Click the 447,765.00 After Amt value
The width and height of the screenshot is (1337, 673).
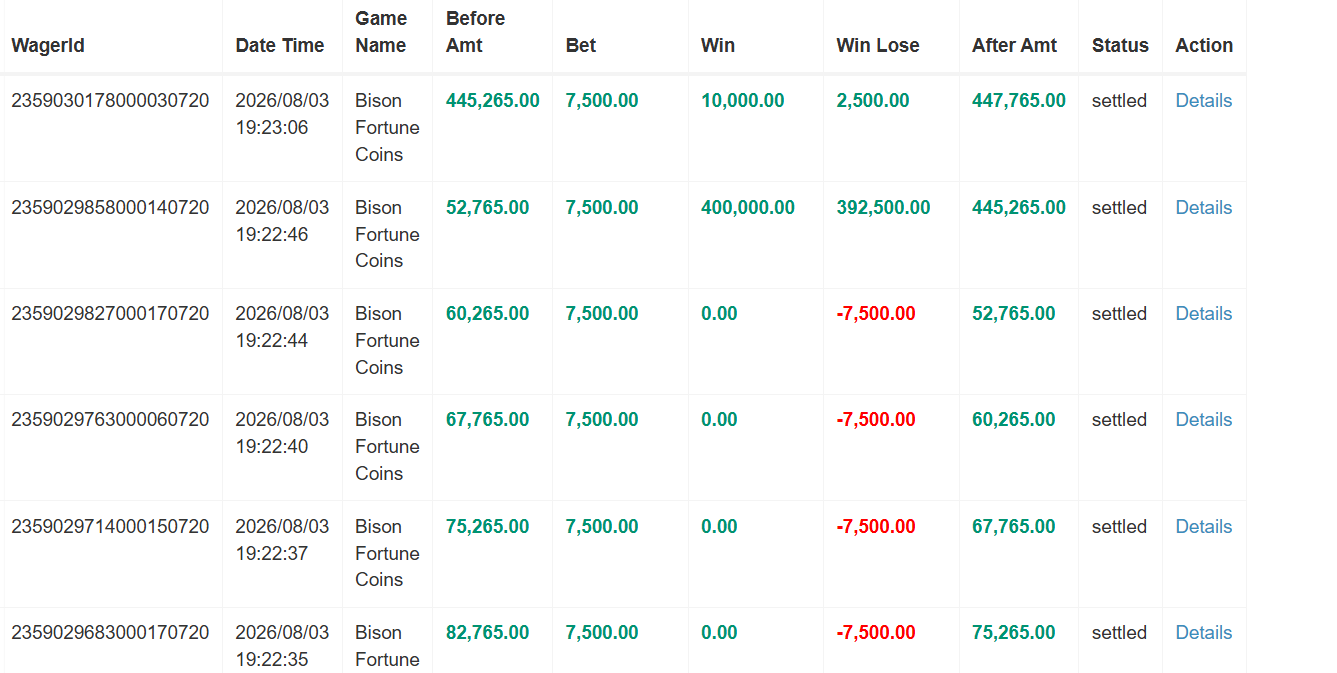[1014, 101]
